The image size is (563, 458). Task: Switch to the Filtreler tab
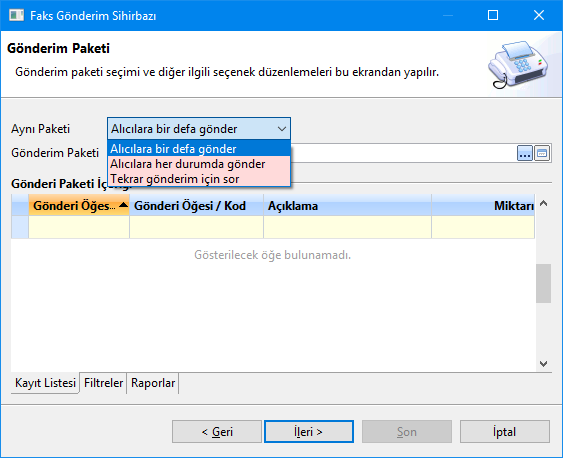point(103,383)
